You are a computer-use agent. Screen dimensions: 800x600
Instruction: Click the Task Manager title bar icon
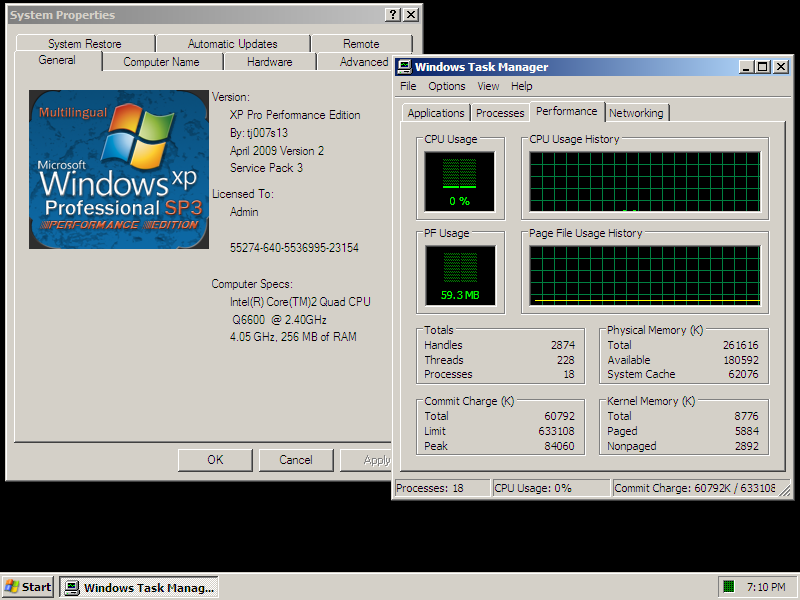point(404,67)
